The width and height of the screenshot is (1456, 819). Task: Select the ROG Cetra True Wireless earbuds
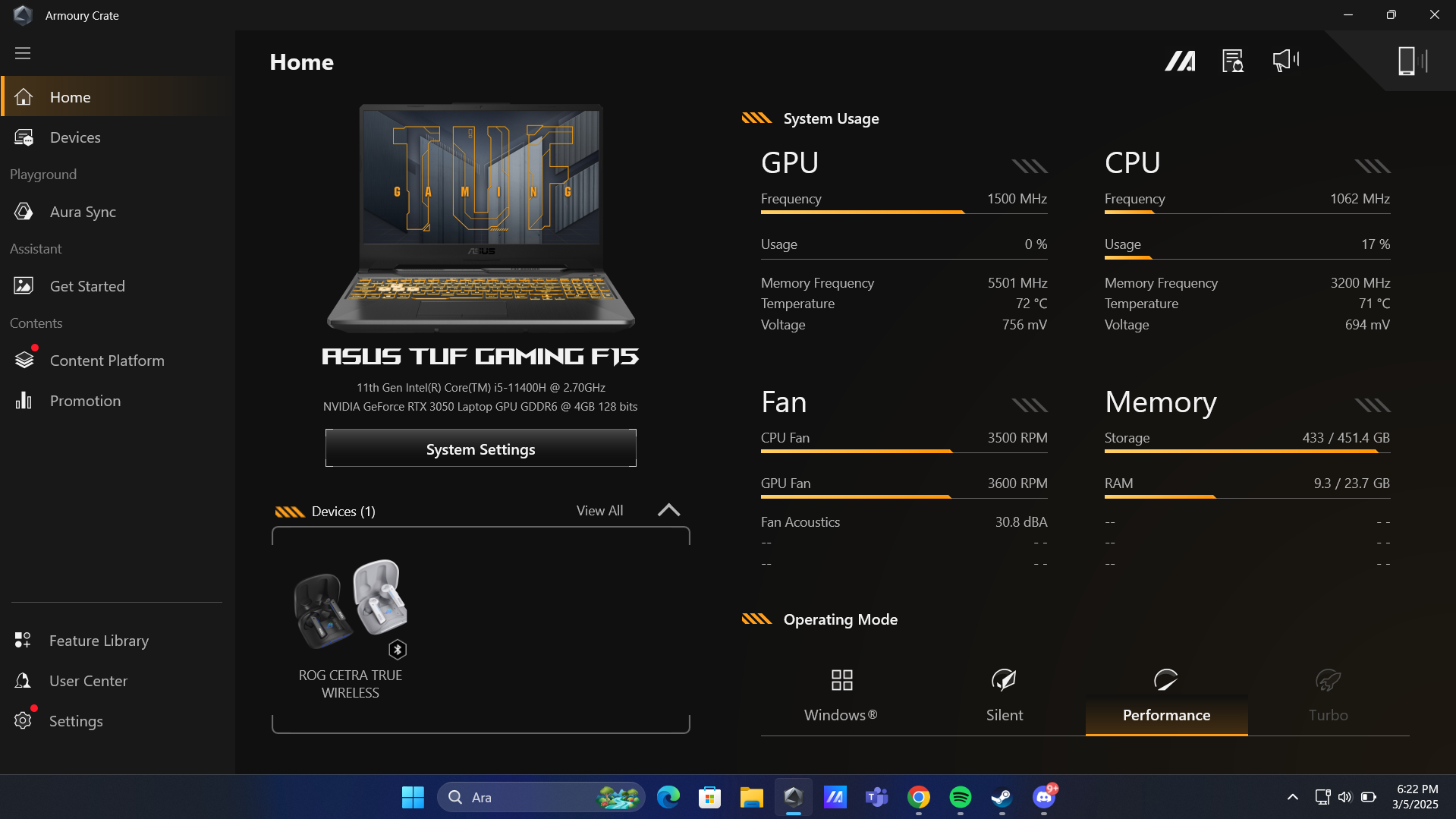(351, 628)
